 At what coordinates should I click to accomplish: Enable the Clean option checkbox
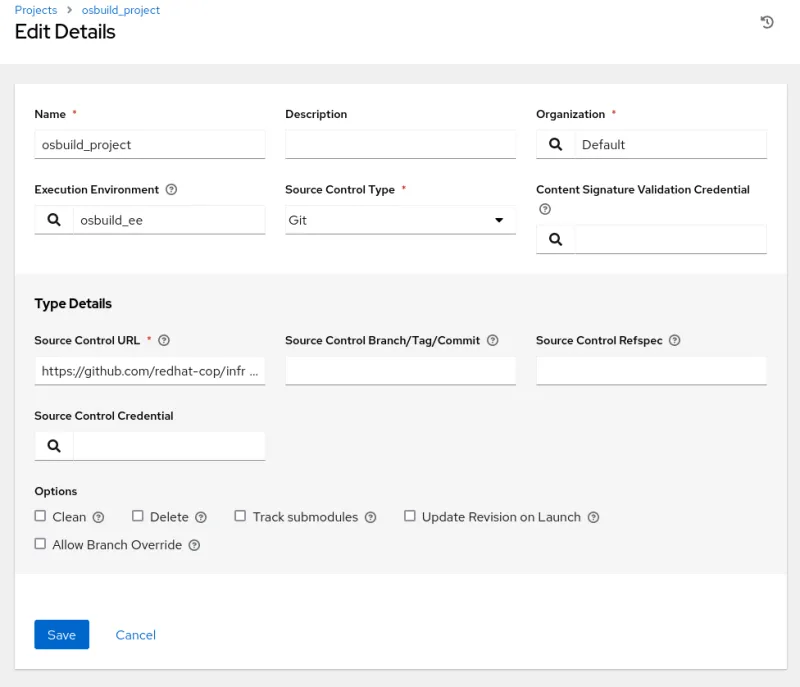[x=41, y=517]
